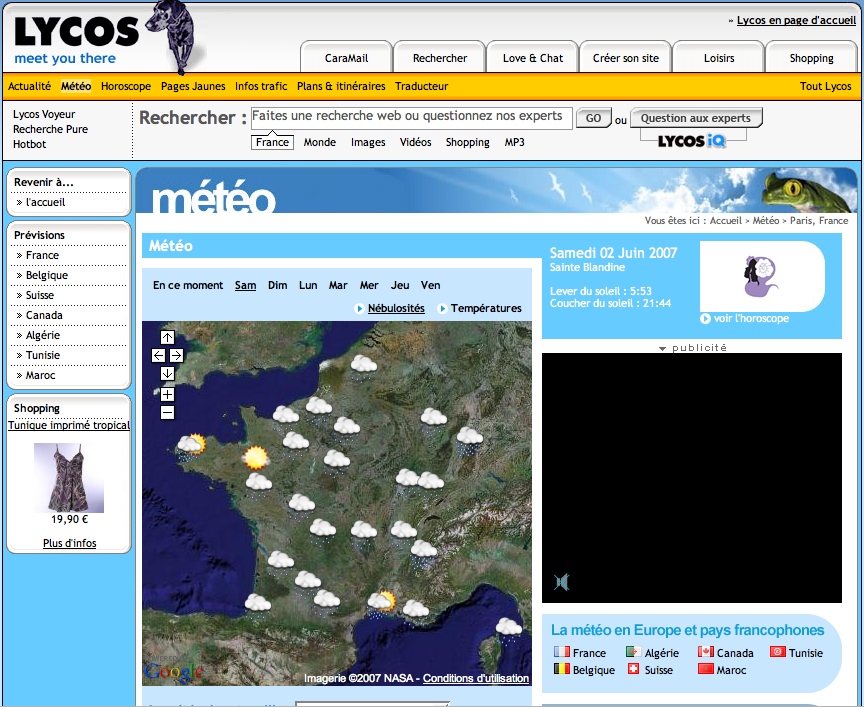
Task: Click the Lycos iQ logo
Action: click(x=692, y=141)
